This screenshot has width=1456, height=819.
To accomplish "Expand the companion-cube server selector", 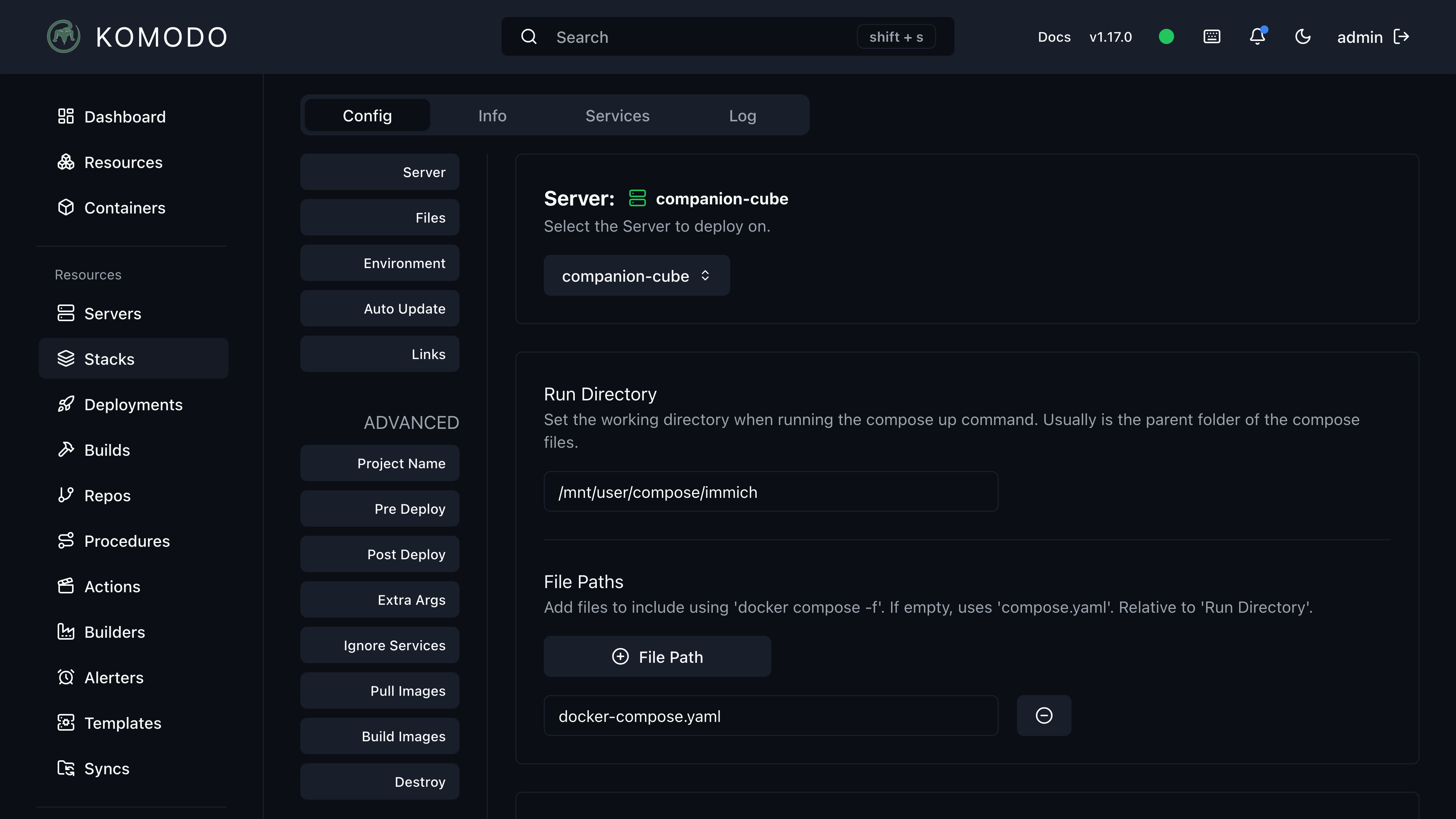I will click(637, 275).
